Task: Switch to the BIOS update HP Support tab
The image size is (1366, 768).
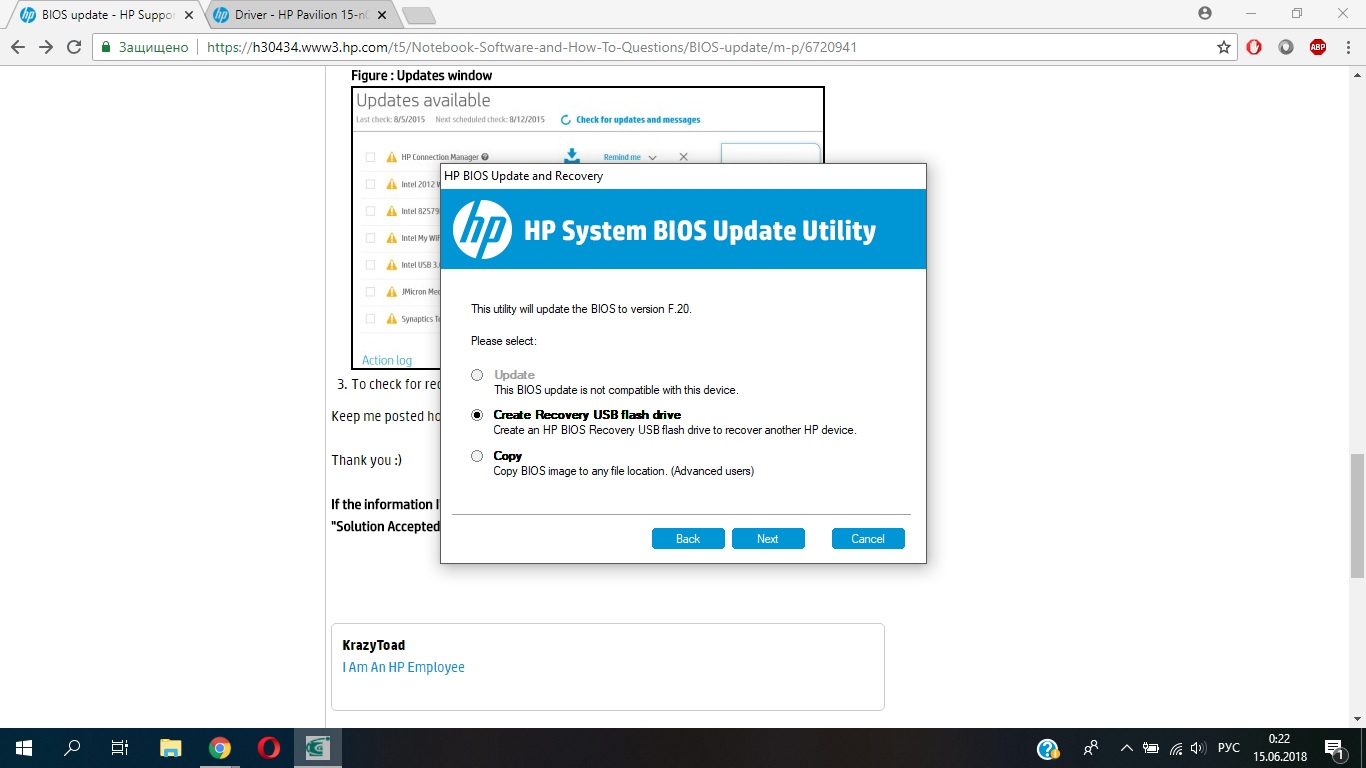Action: [x=107, y=15]
